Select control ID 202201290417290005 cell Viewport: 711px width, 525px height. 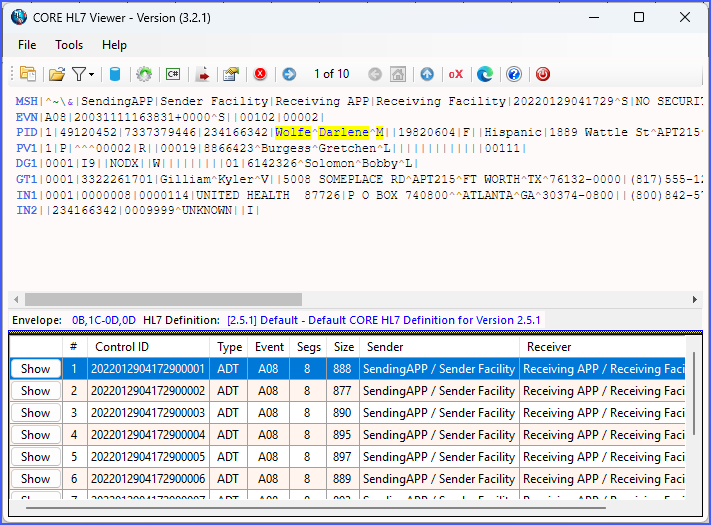pyautogui.click(x=148, y=457)
